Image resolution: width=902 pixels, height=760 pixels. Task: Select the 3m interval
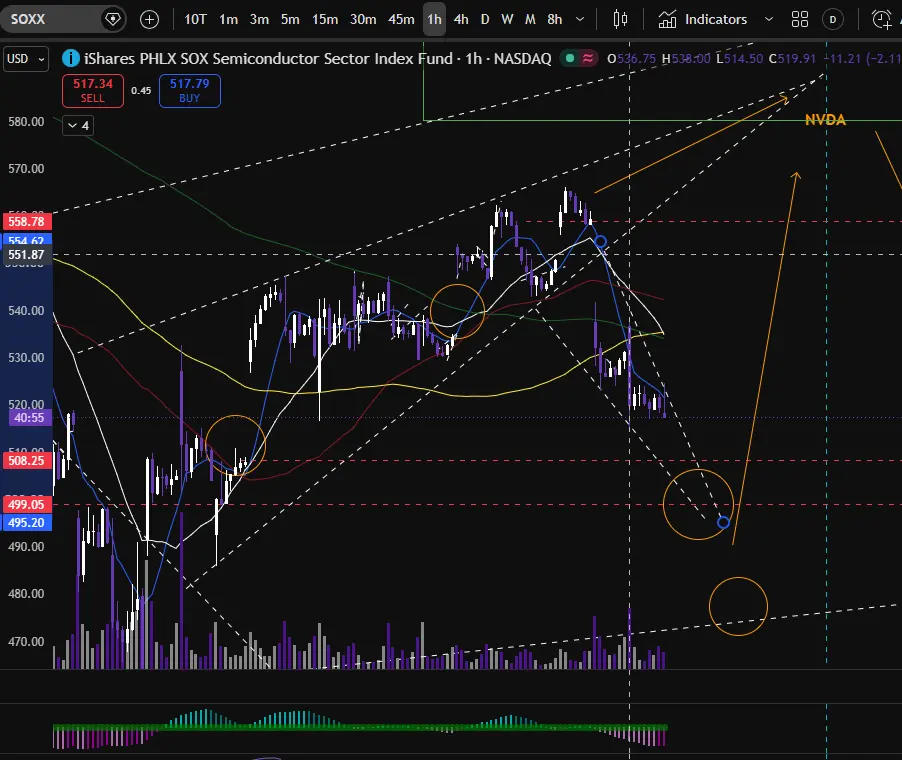(x=259, y=20)
